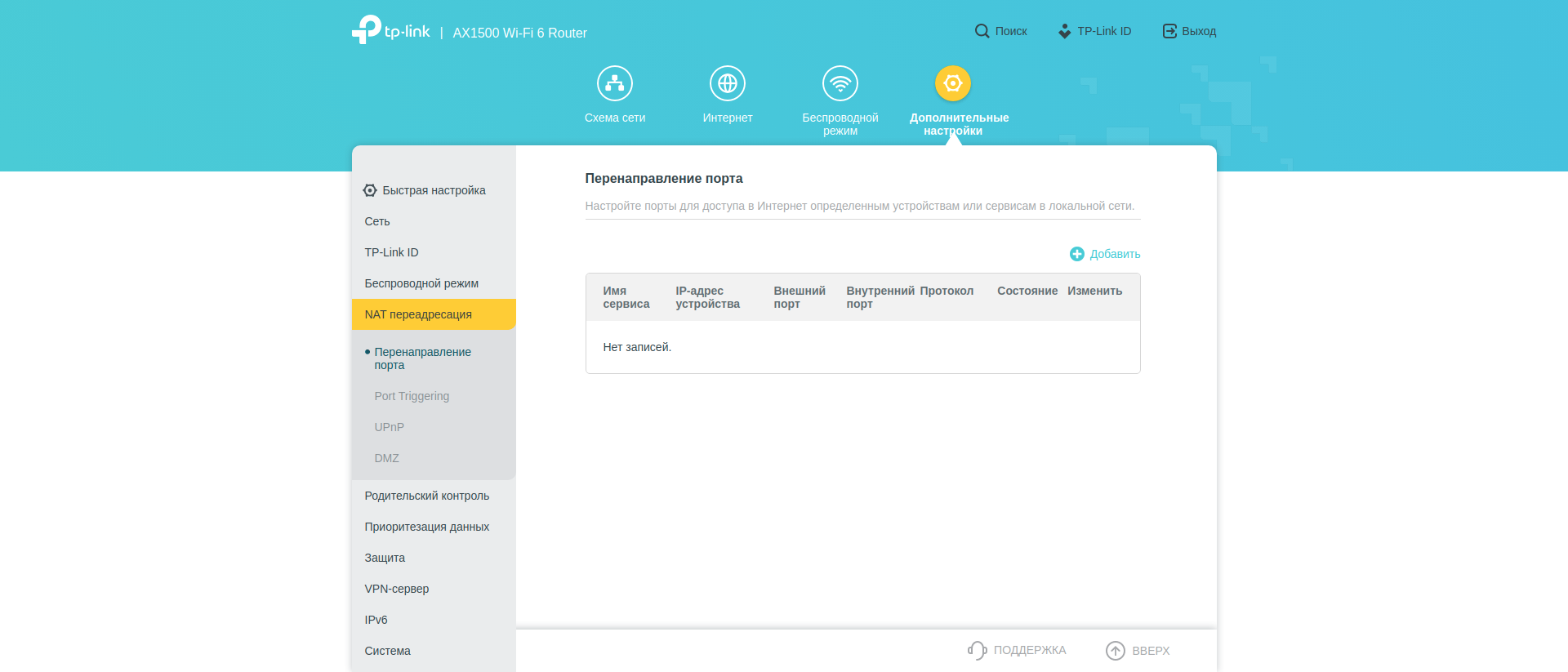Expand the Система sidebar section
Viewport: 1568px width, 672px height.
click(387, 651)
